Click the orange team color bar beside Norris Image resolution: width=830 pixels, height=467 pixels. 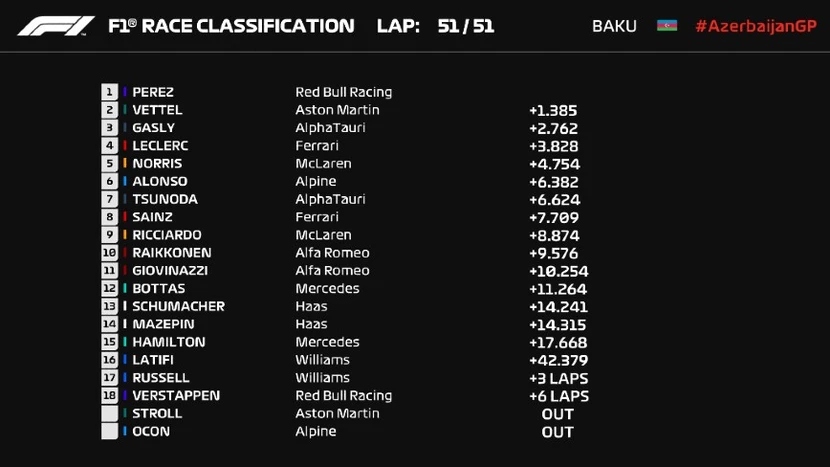(x=125, y=164)
